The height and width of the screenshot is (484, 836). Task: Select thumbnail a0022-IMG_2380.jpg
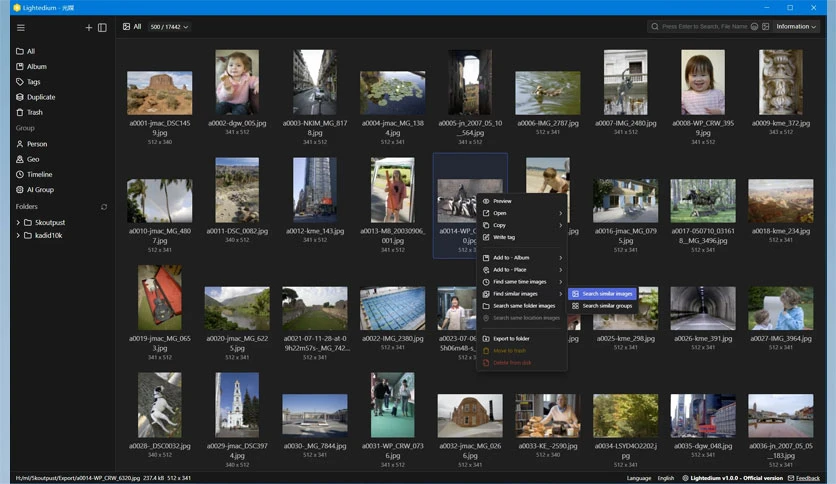392,309
